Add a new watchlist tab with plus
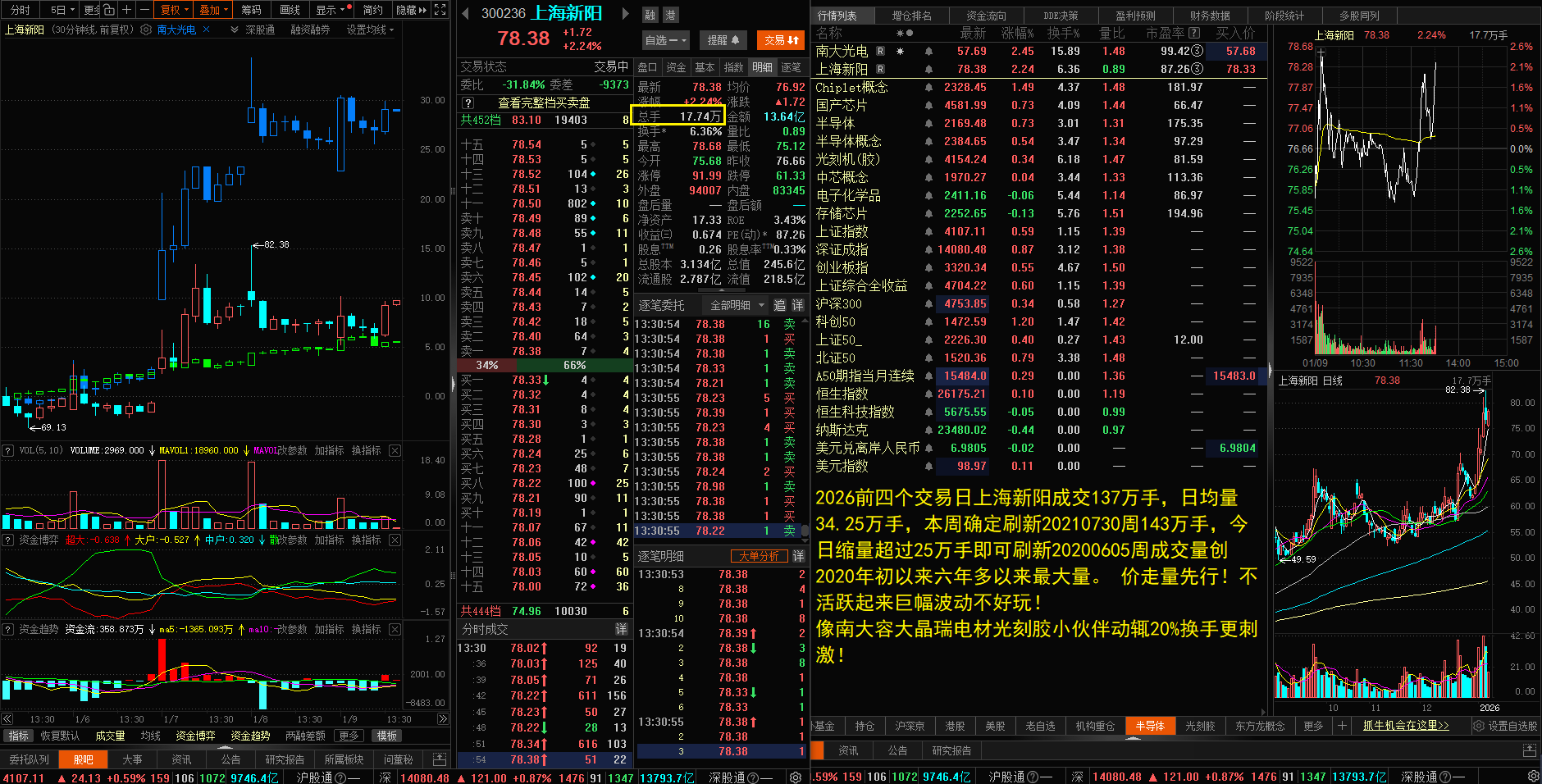Screen dimensions: 1542x784 pyautogui.click(x=1341, y=726)
